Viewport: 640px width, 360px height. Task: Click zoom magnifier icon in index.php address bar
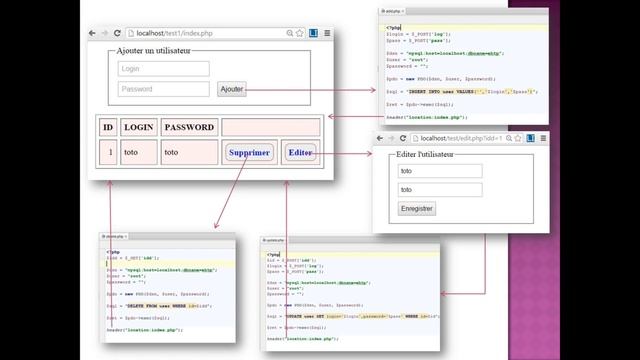click(289, 33)
